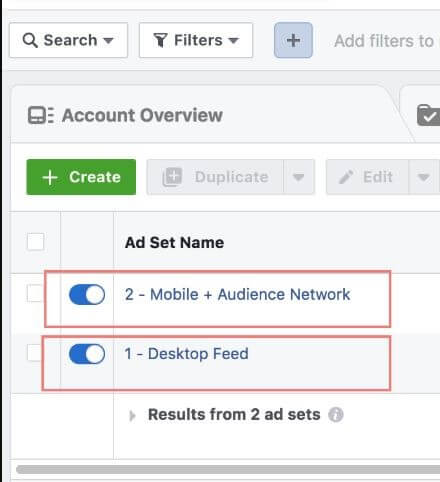Viewport: 440px width, 482px height.
Task: Click the folder checkmark tab icon
Action: pyautogui.click(x=429, y=115)
